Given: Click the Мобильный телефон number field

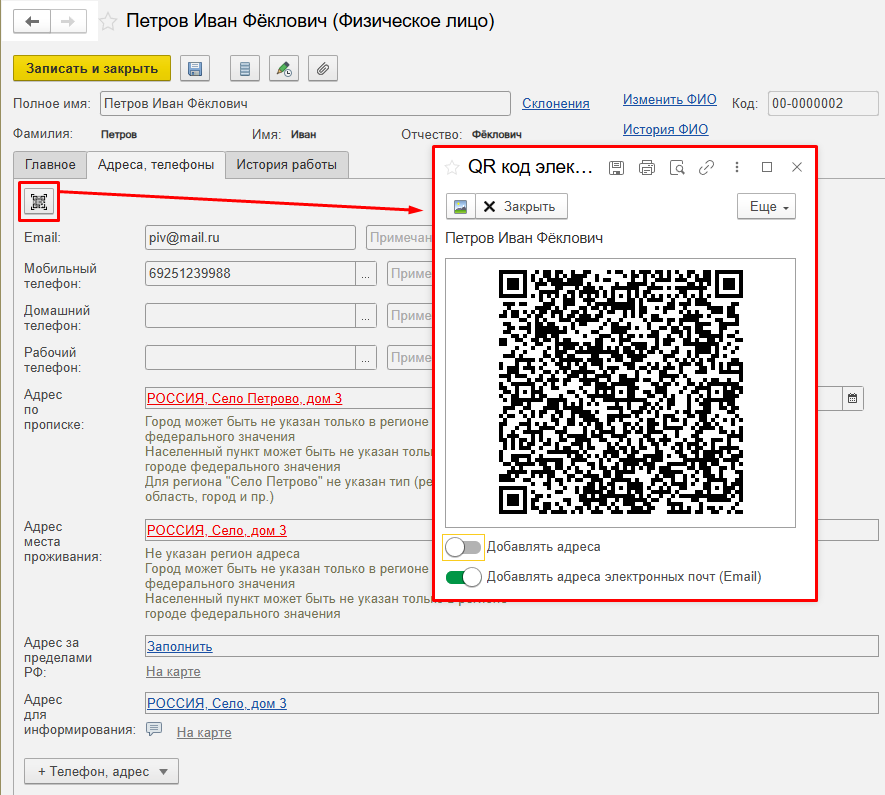Looking at the screenshot, I should (250, 274).
